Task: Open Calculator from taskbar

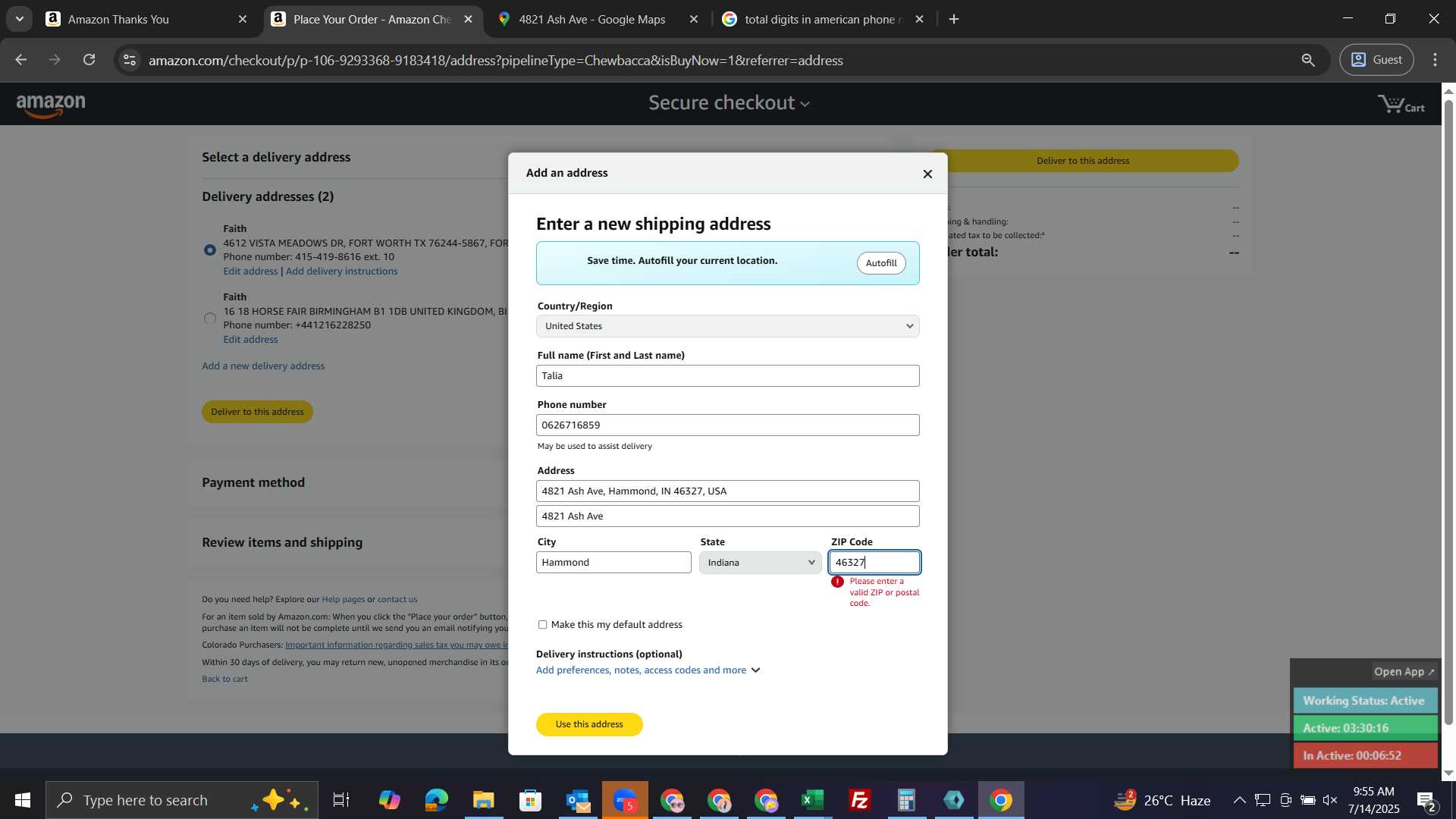Action: click(x=907, y=800)
